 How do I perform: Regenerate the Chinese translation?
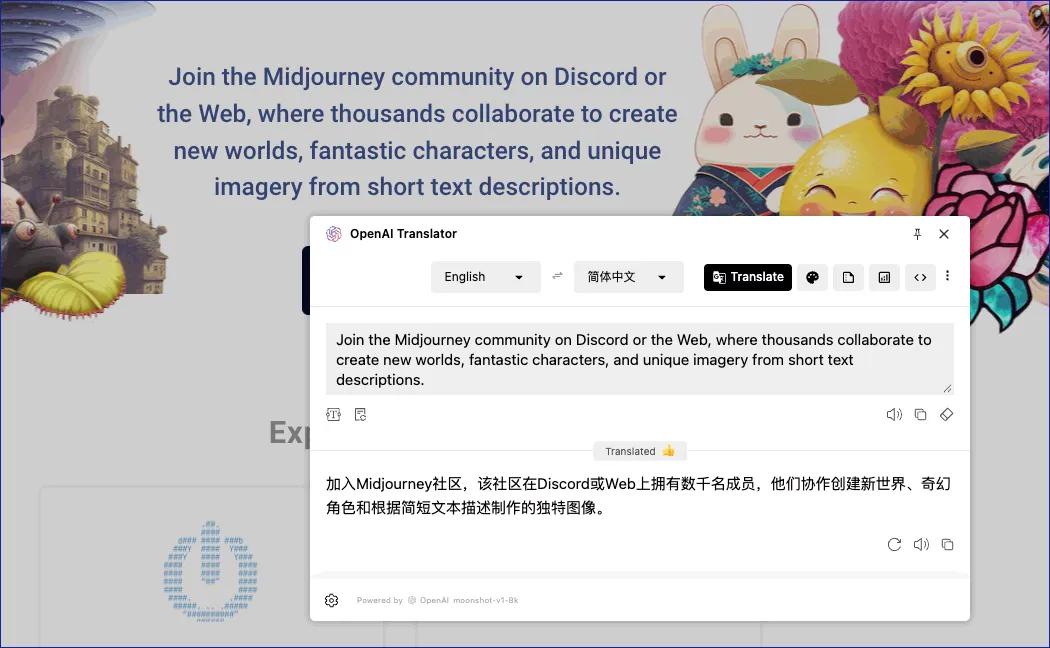pyautogui.click(x=894, y=544)
